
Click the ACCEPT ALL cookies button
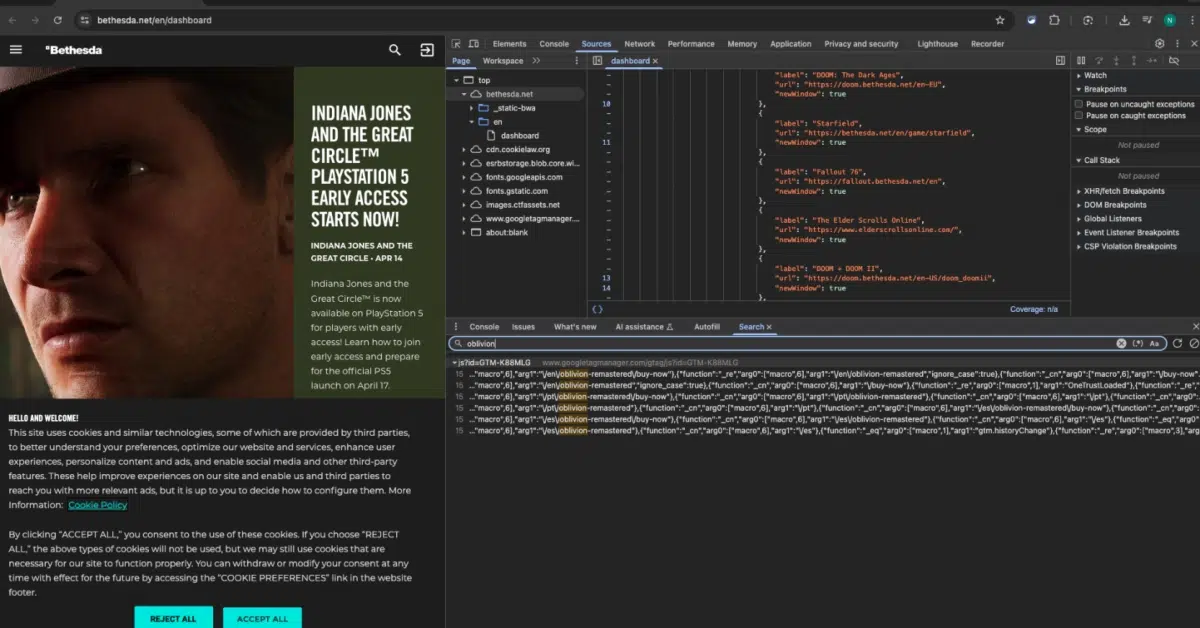tap(262, 618)
